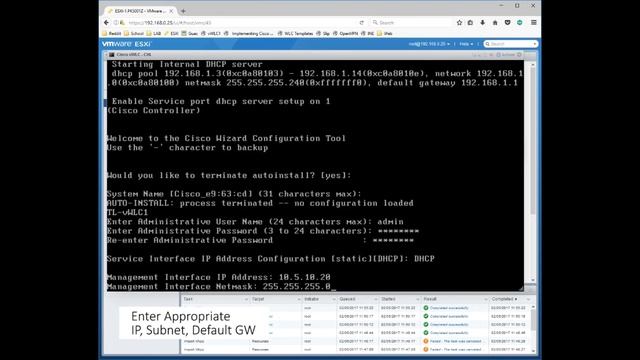Open the OpenVPN bookmark
640x360 pixels.
click(x=345, y=33)
